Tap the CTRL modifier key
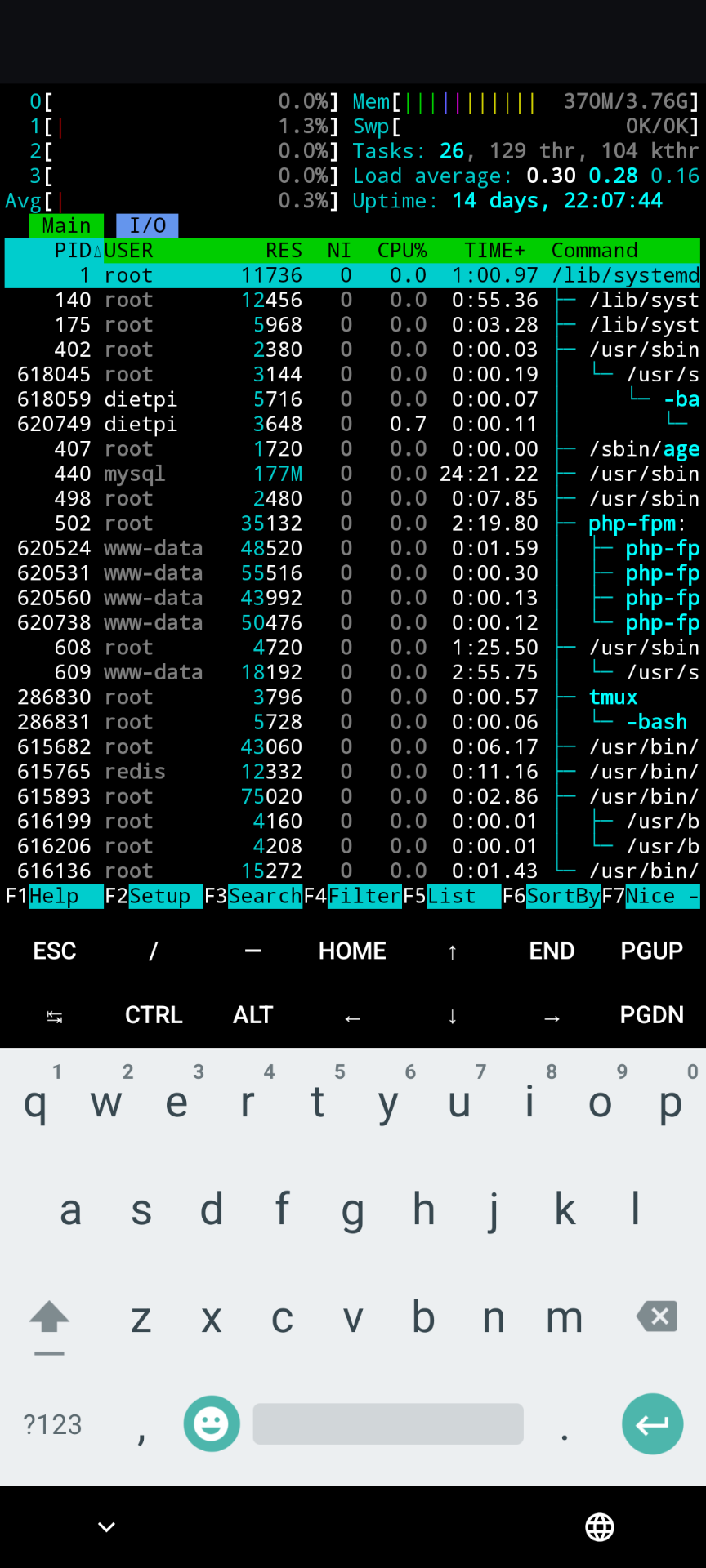706x1568 pixels. tap(154, 1015)
